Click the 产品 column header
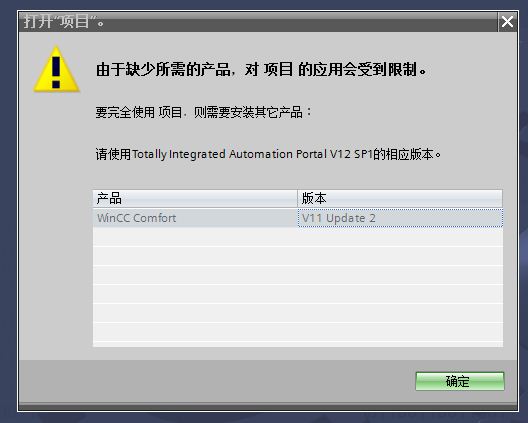This screenshot has width=528, height=423. click(x=195, y=198)
